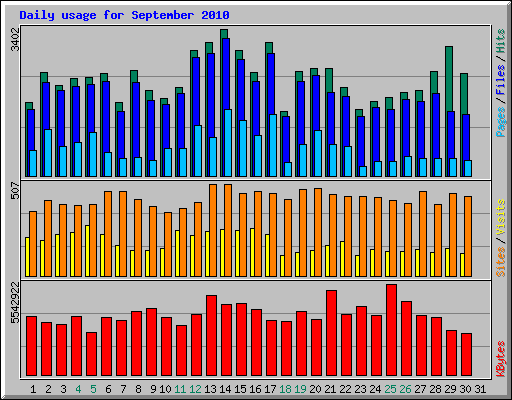
Task: Click the 'KBytes' legend text
Action: pos(500,359)
